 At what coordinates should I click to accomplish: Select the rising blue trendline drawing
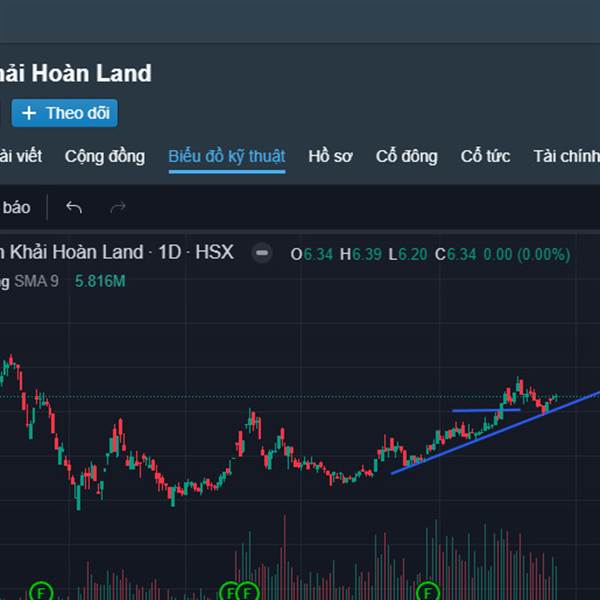point(496,432)
